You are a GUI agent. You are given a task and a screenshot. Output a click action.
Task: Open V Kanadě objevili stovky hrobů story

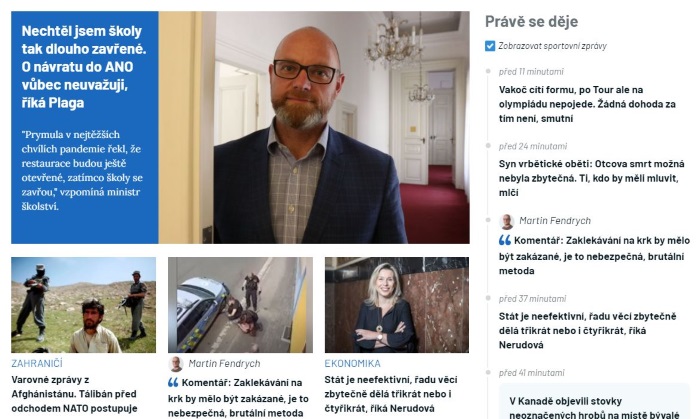point(594,407)
